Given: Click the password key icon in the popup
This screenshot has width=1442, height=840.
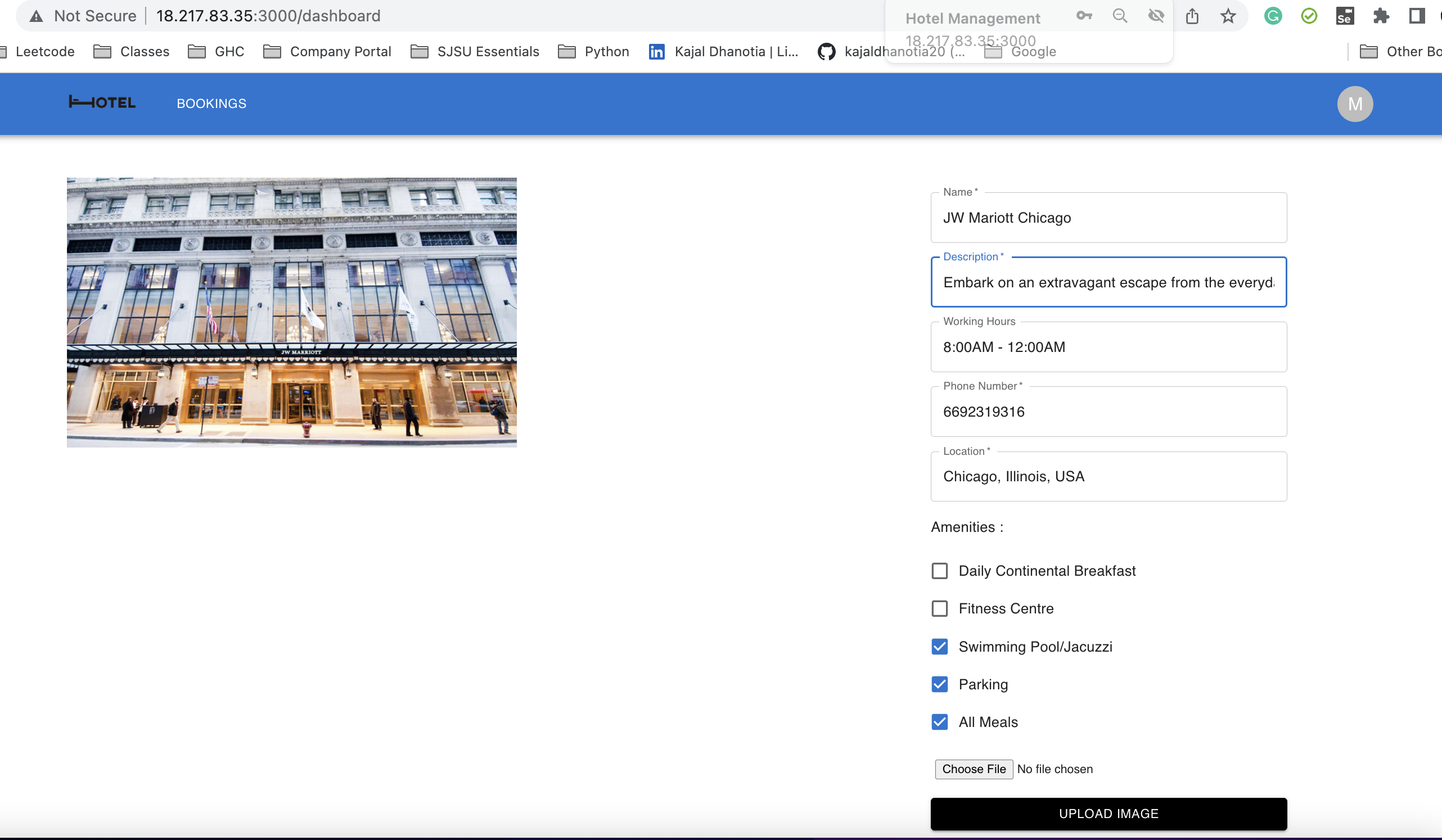Looking at the screenshot, I should click(x=1084, y=15).
